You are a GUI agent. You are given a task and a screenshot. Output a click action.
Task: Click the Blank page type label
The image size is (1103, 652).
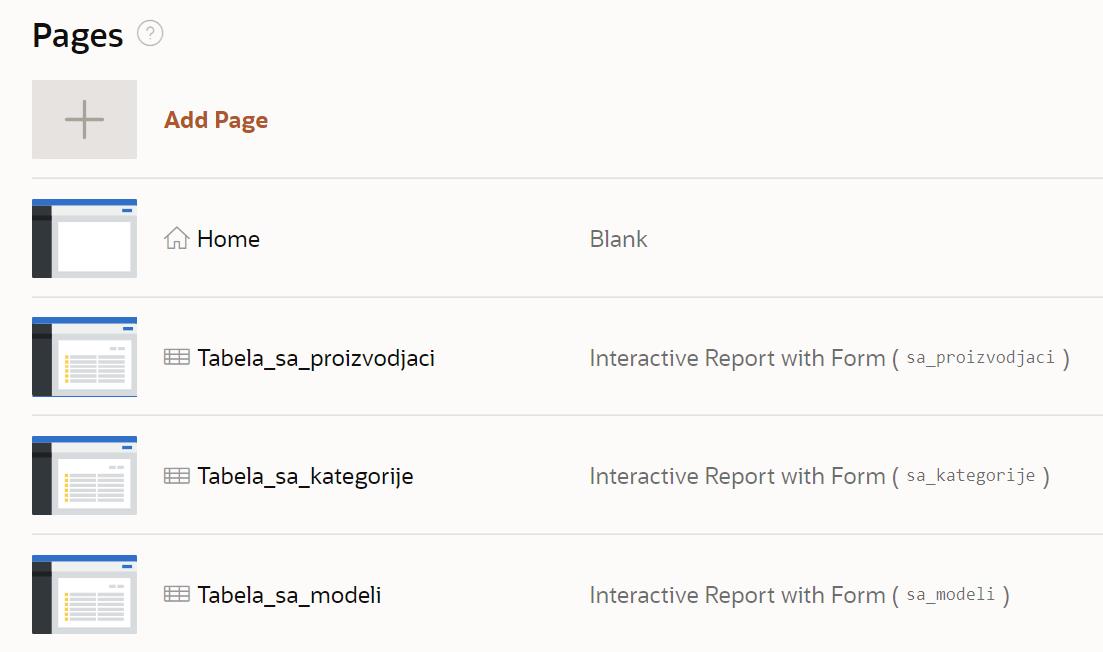click(618, 239)
